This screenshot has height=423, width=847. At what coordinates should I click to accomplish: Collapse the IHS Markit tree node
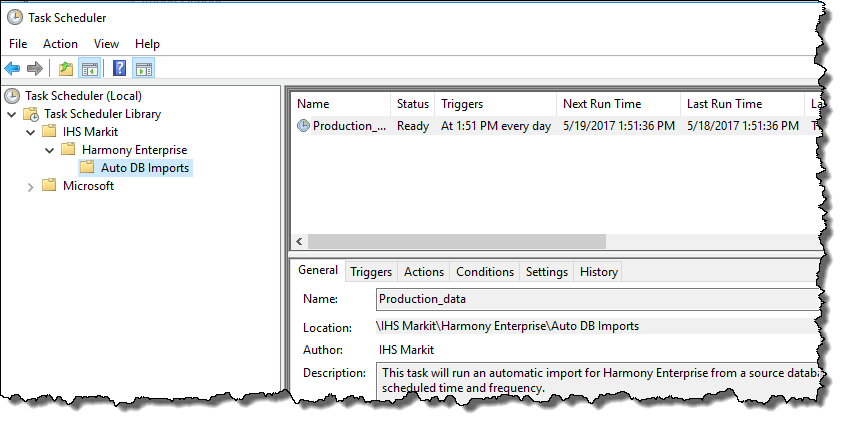30,132
